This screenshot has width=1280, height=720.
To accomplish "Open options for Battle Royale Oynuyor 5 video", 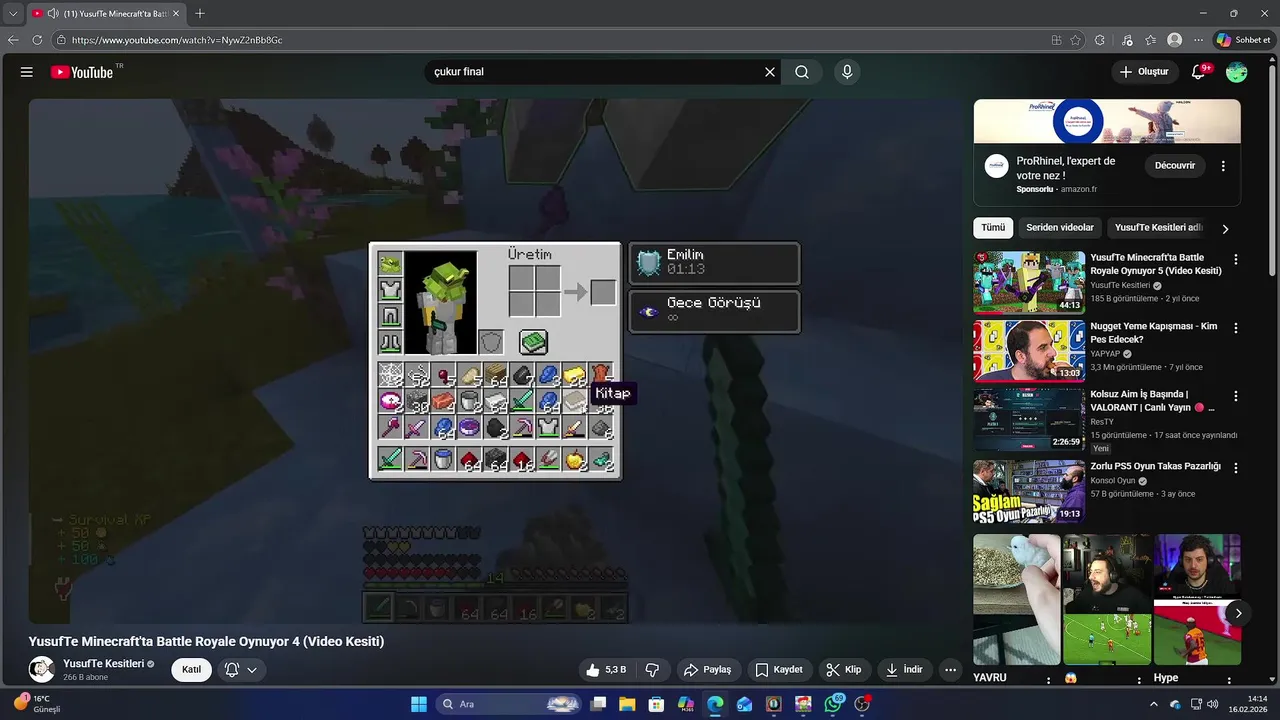I will (x=1236, y=260).
